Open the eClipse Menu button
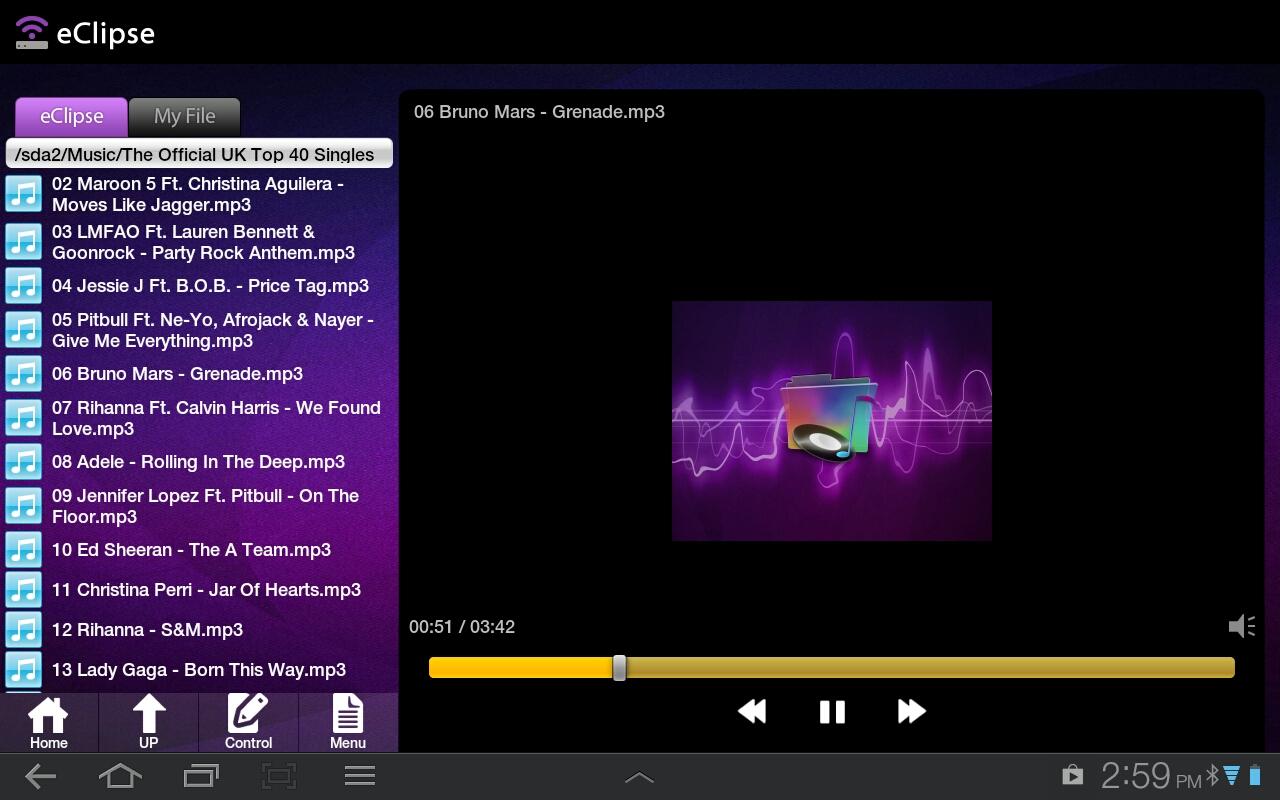This screenshot has width=1280, height=800. pos(347,722)
